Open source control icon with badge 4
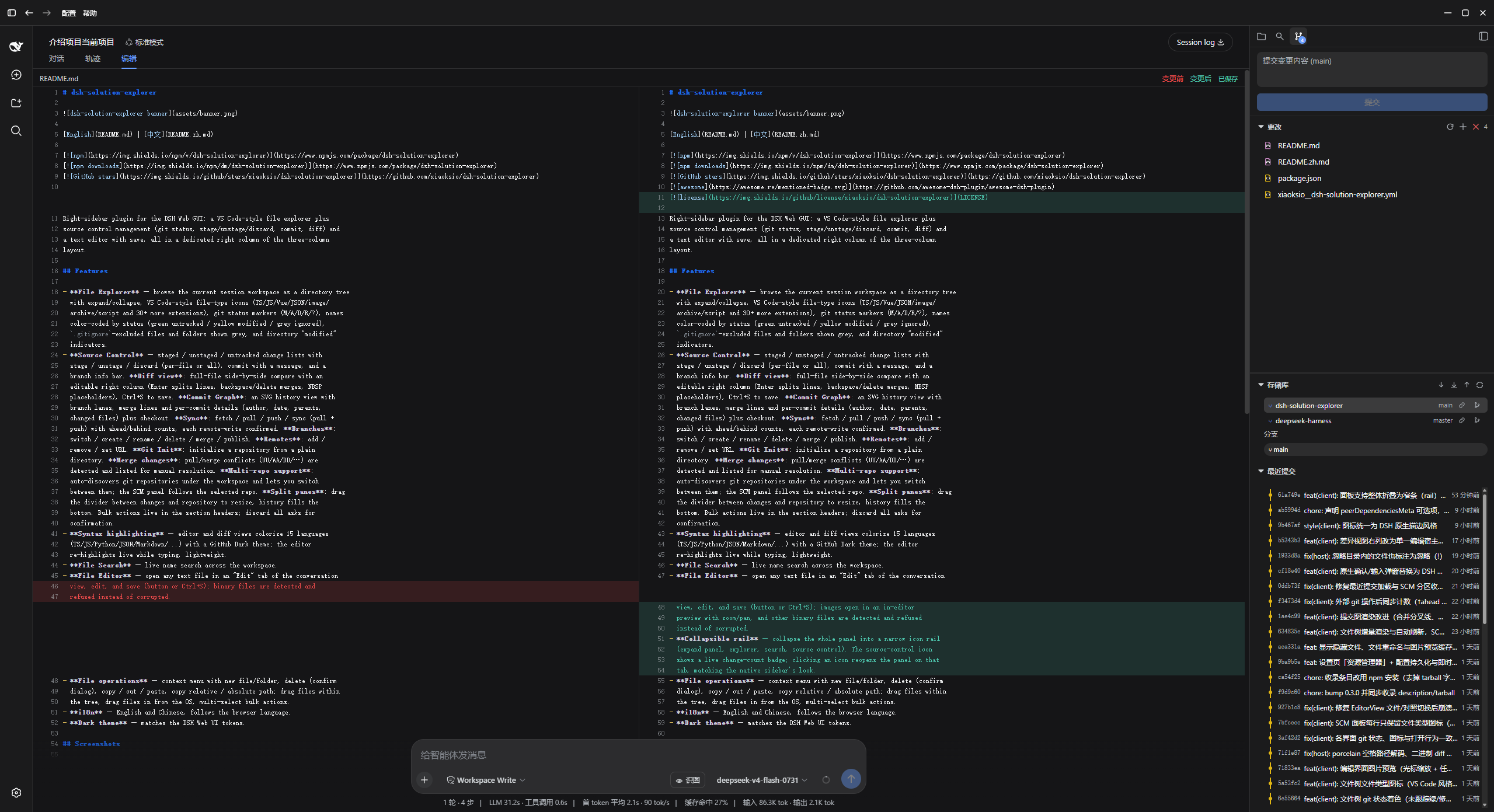Screen dimensions: 1494x812 click(x=1299, y=36)
